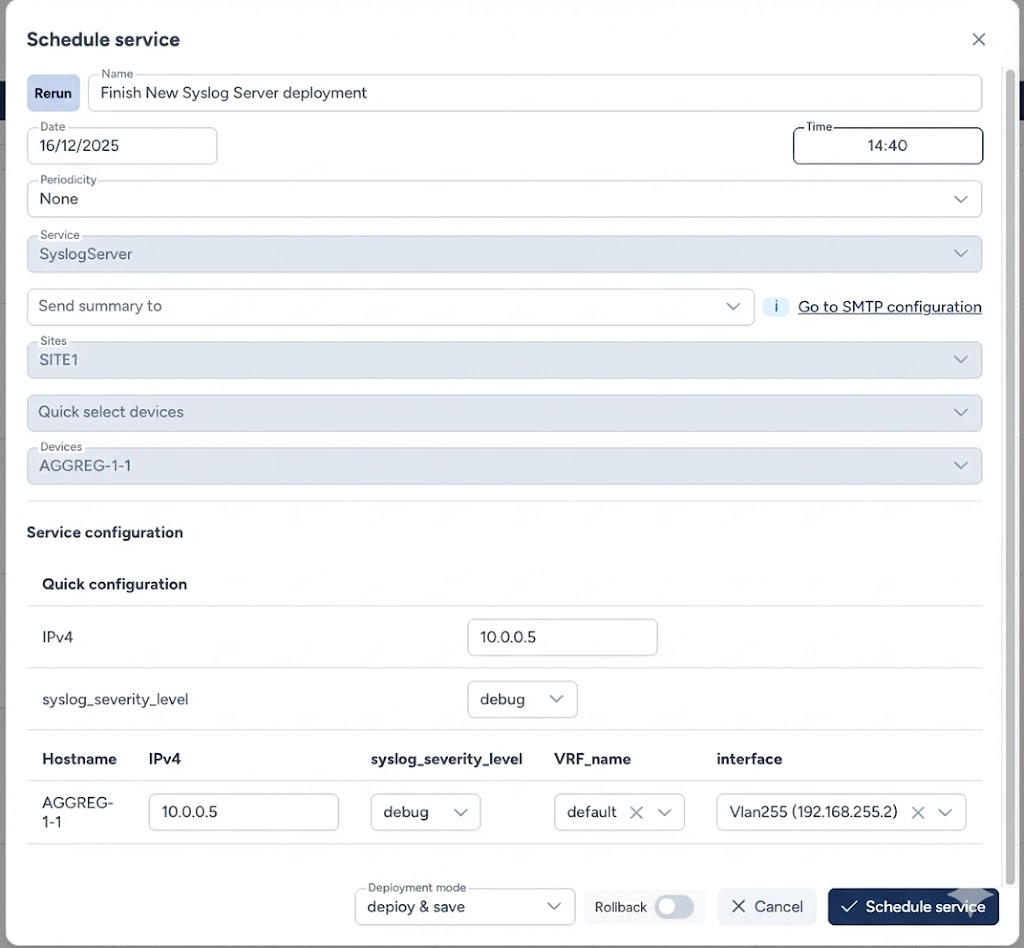This screenshot has width=1024, height=948.
Task: Go to SMTP configuration
Action: pos(889,307)
